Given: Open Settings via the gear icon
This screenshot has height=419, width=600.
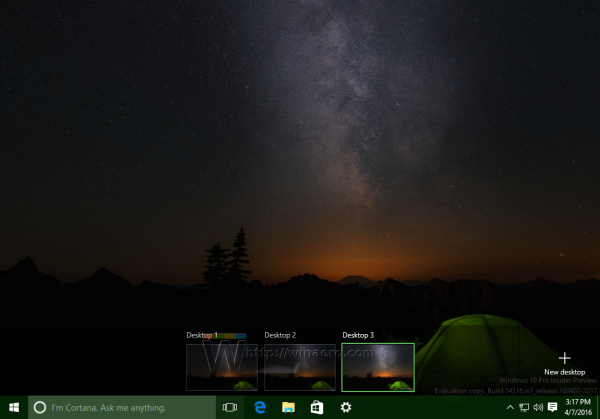Looking at the screenshot, I should pos(346,408).
